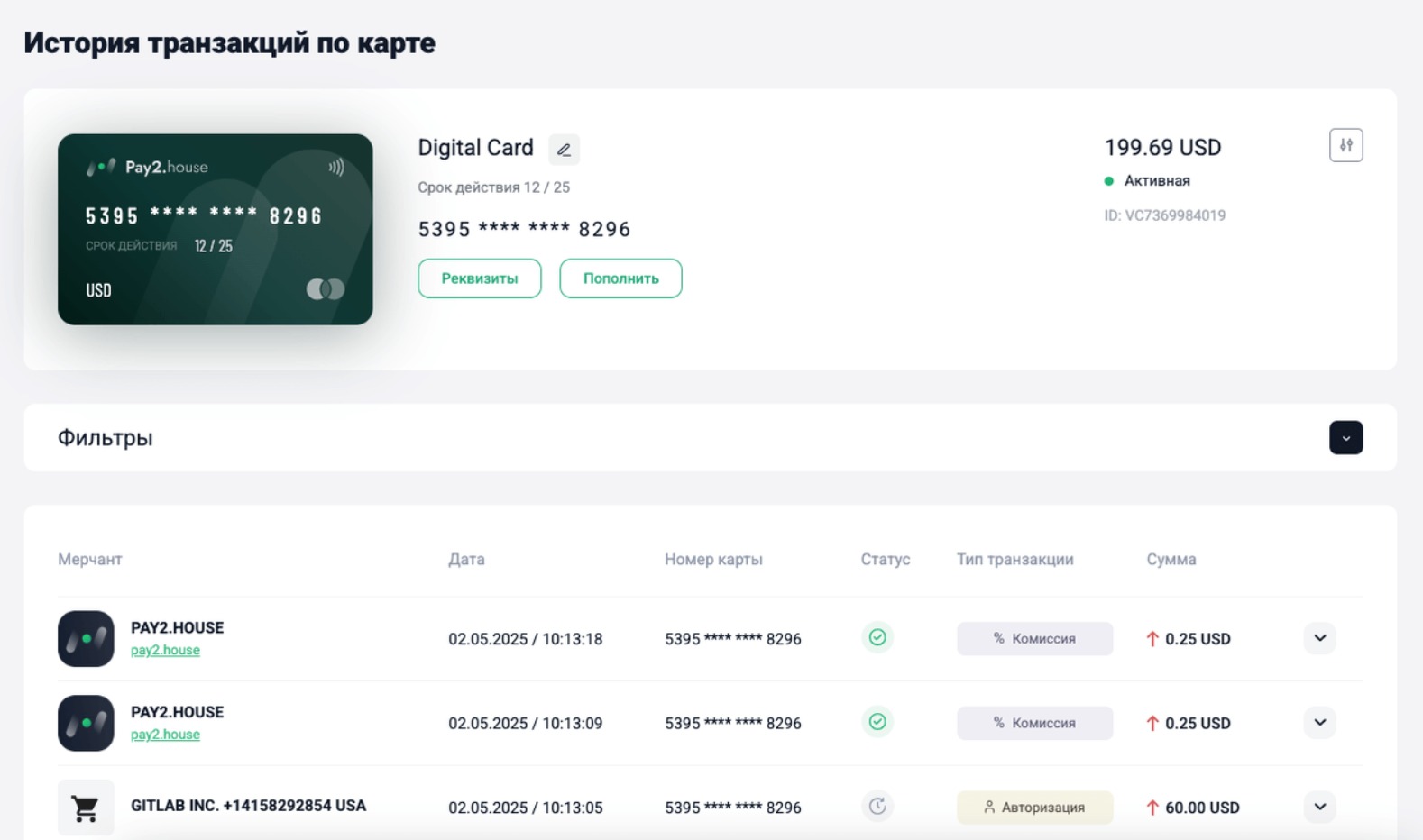Click Срок действия 12 / 25 text
1423x840 pixels.
coord(493,187)
